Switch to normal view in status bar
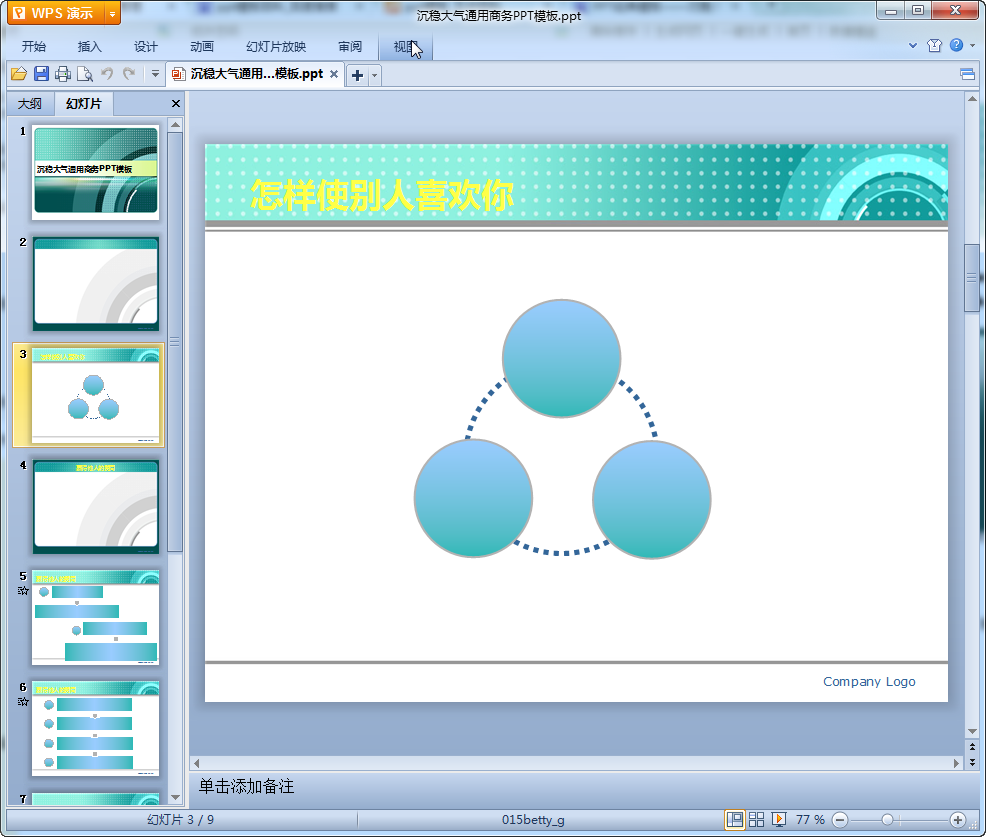Viewport: 986px width, 837px height. click(x=735, y=820)
